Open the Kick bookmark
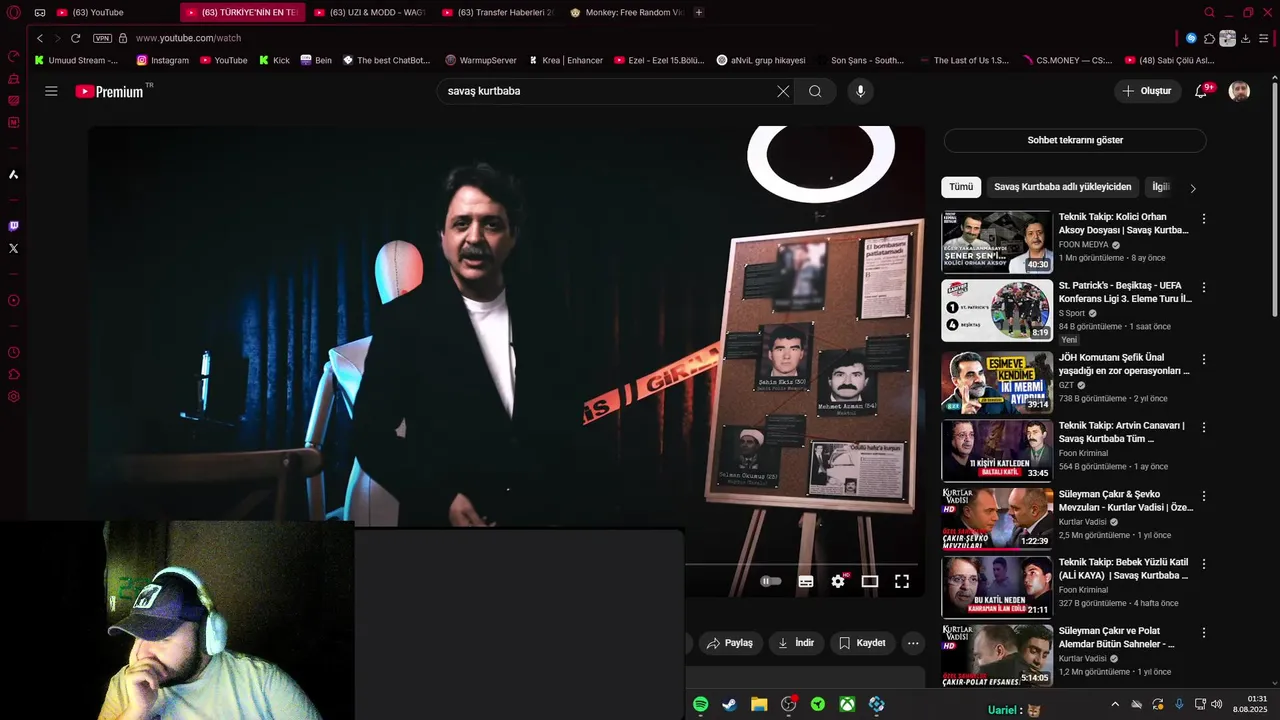Image resolution: width=1280 pixels, height=720 pixels. [x=274, y=60]
